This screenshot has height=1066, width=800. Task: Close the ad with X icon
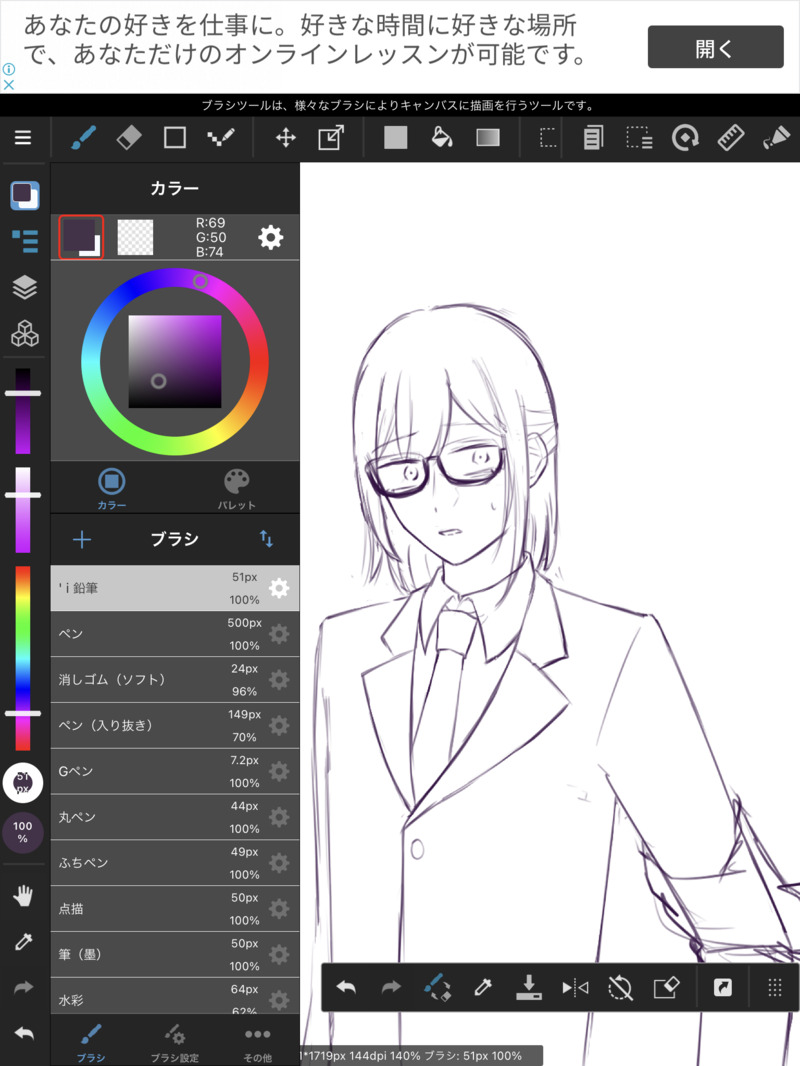[x=9, y=85]
